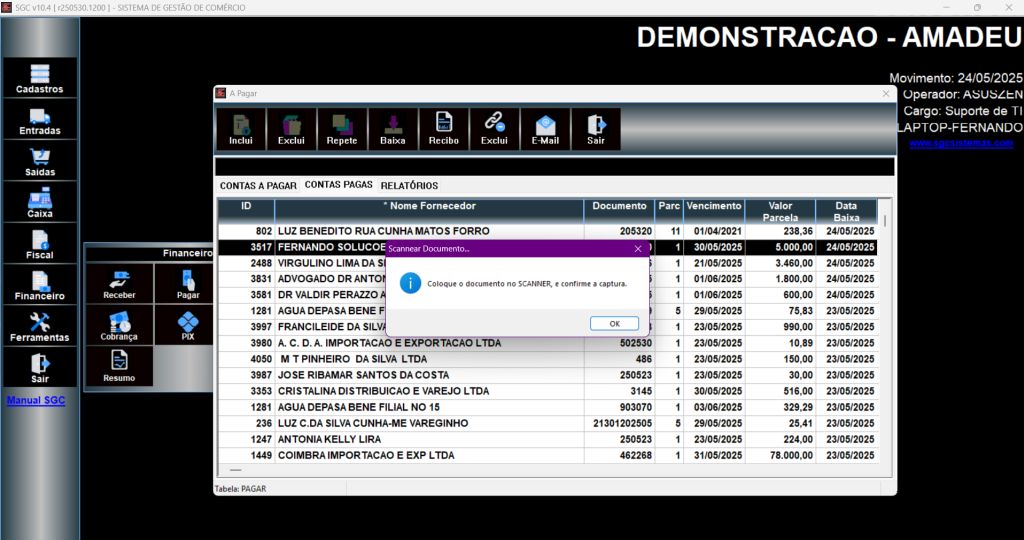Close the A Pagar window
The width and height of the screenshot is (1024, 540).
point(886,93)
